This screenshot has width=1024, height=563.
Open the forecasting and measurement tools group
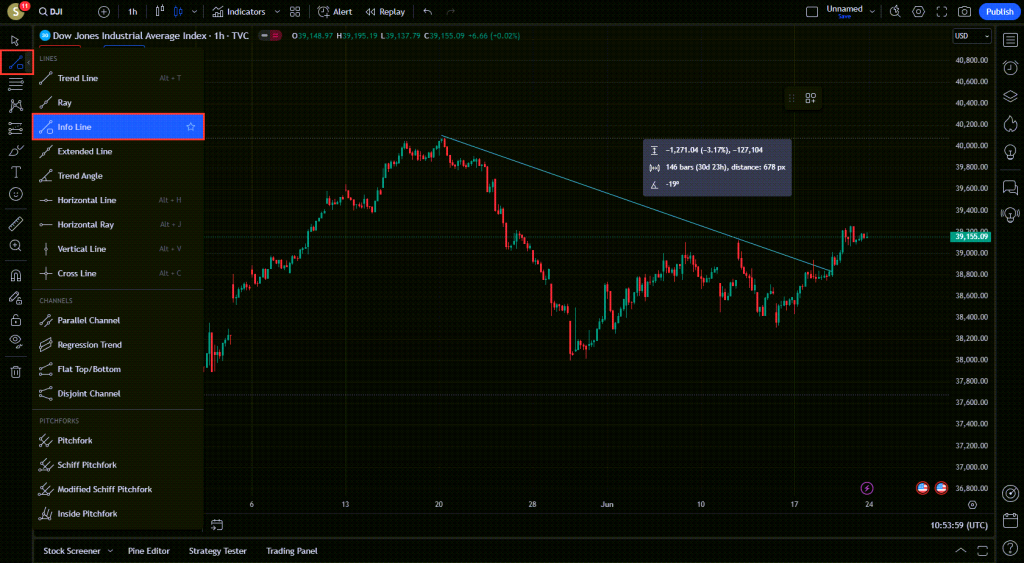pyautogui.click(x=16, y=128)
